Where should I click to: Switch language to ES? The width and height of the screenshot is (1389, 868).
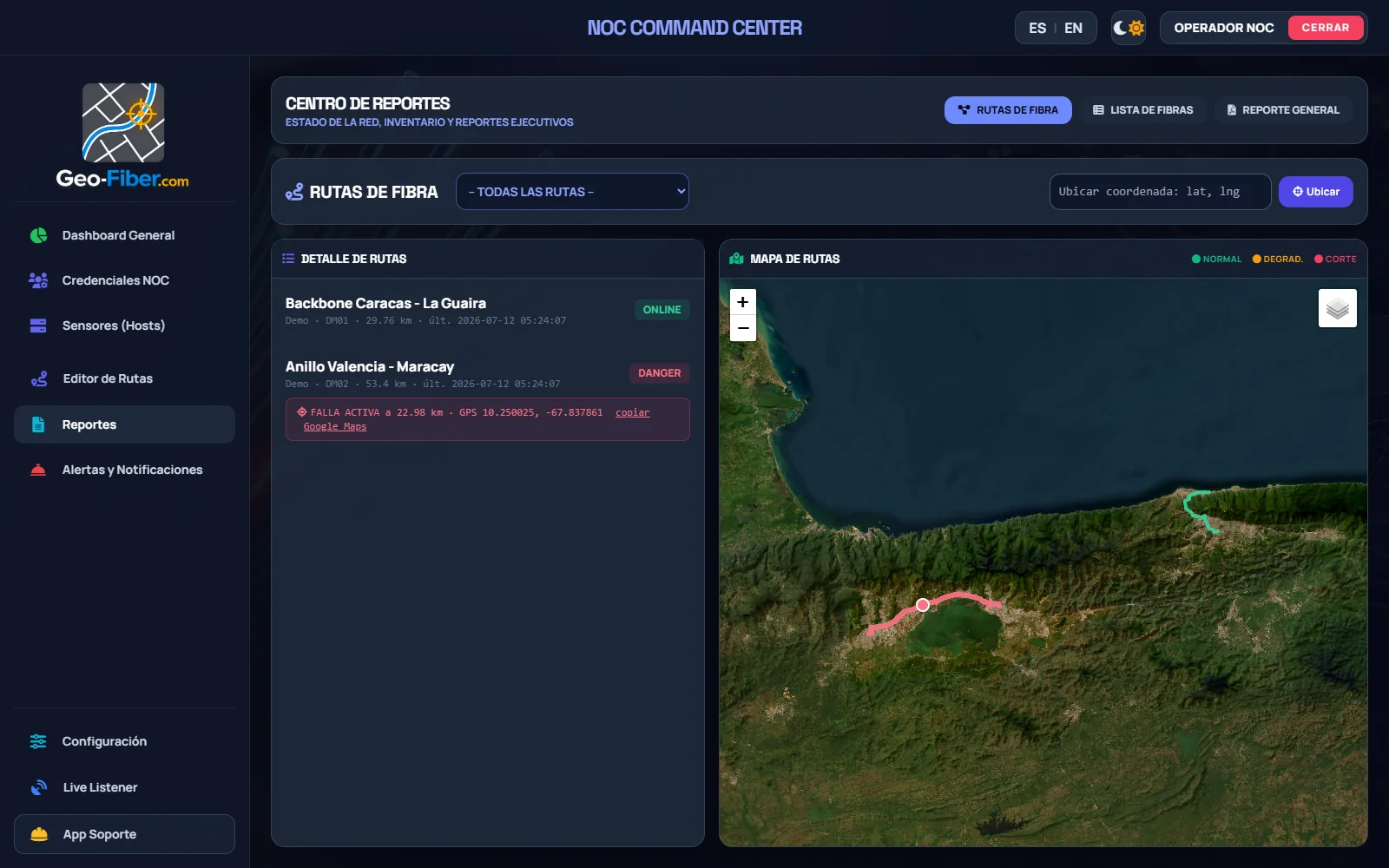1037,28
